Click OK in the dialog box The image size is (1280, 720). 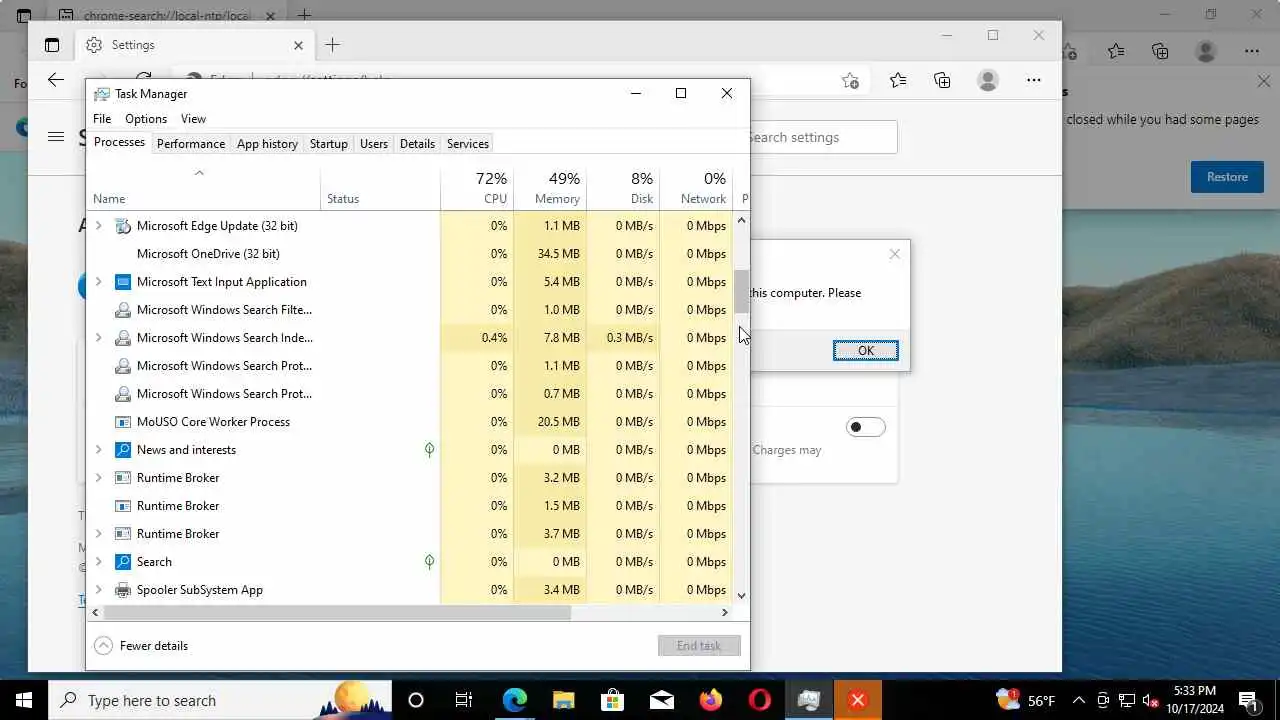[866, 350]
